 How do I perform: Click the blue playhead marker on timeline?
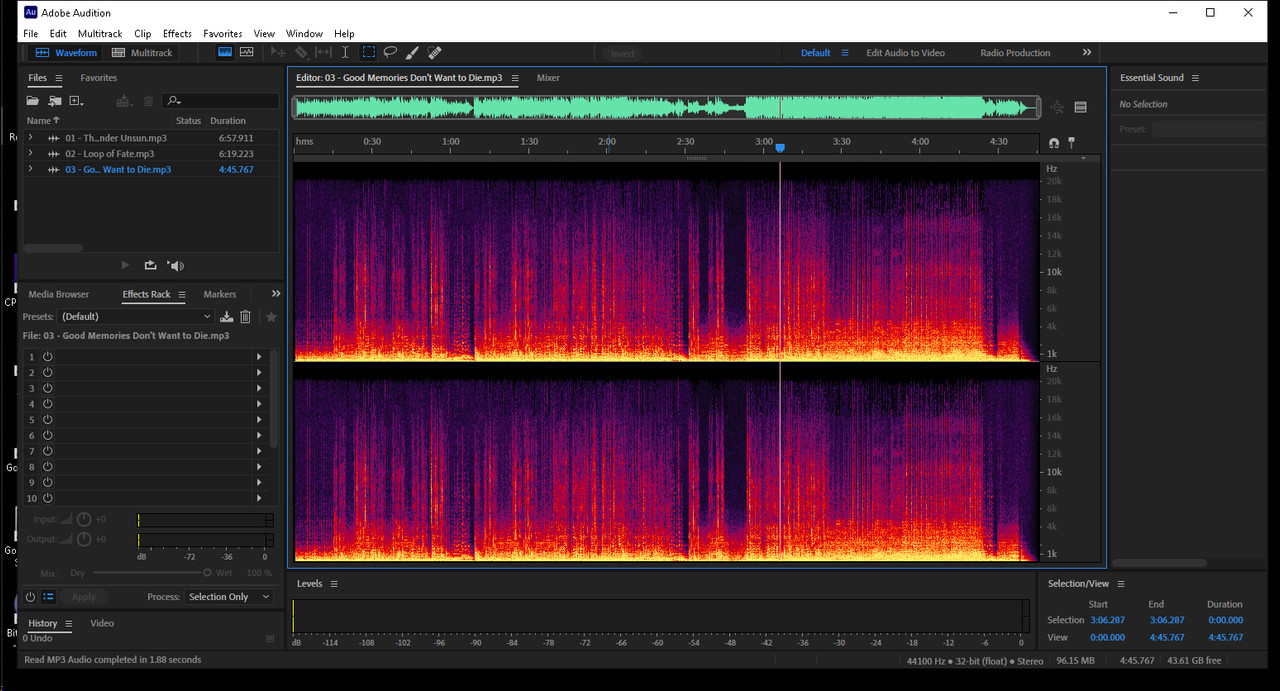[x=780, y=148]
